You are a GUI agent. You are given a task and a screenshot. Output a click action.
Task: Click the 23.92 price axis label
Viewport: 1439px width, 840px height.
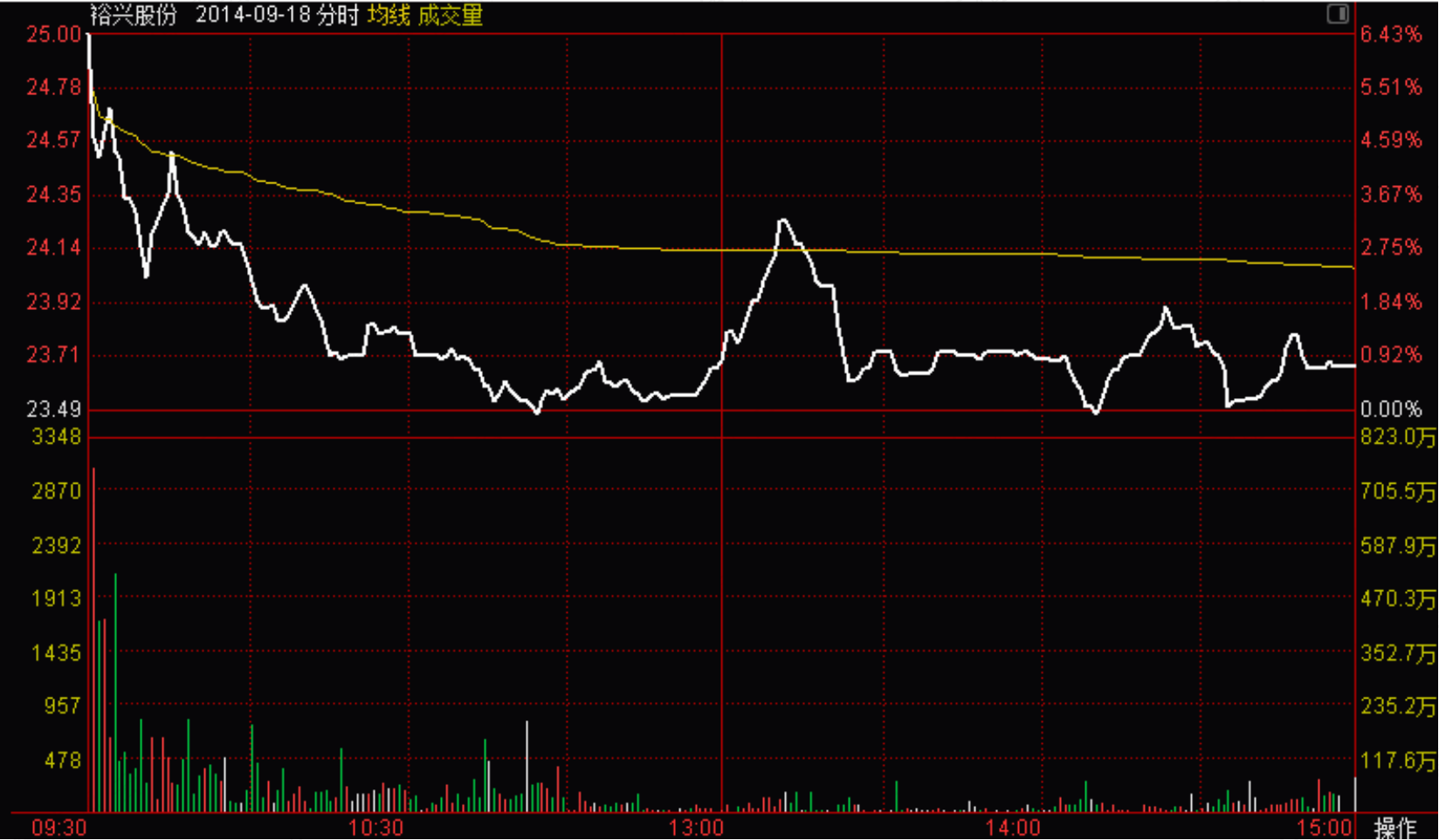point(52,301)
